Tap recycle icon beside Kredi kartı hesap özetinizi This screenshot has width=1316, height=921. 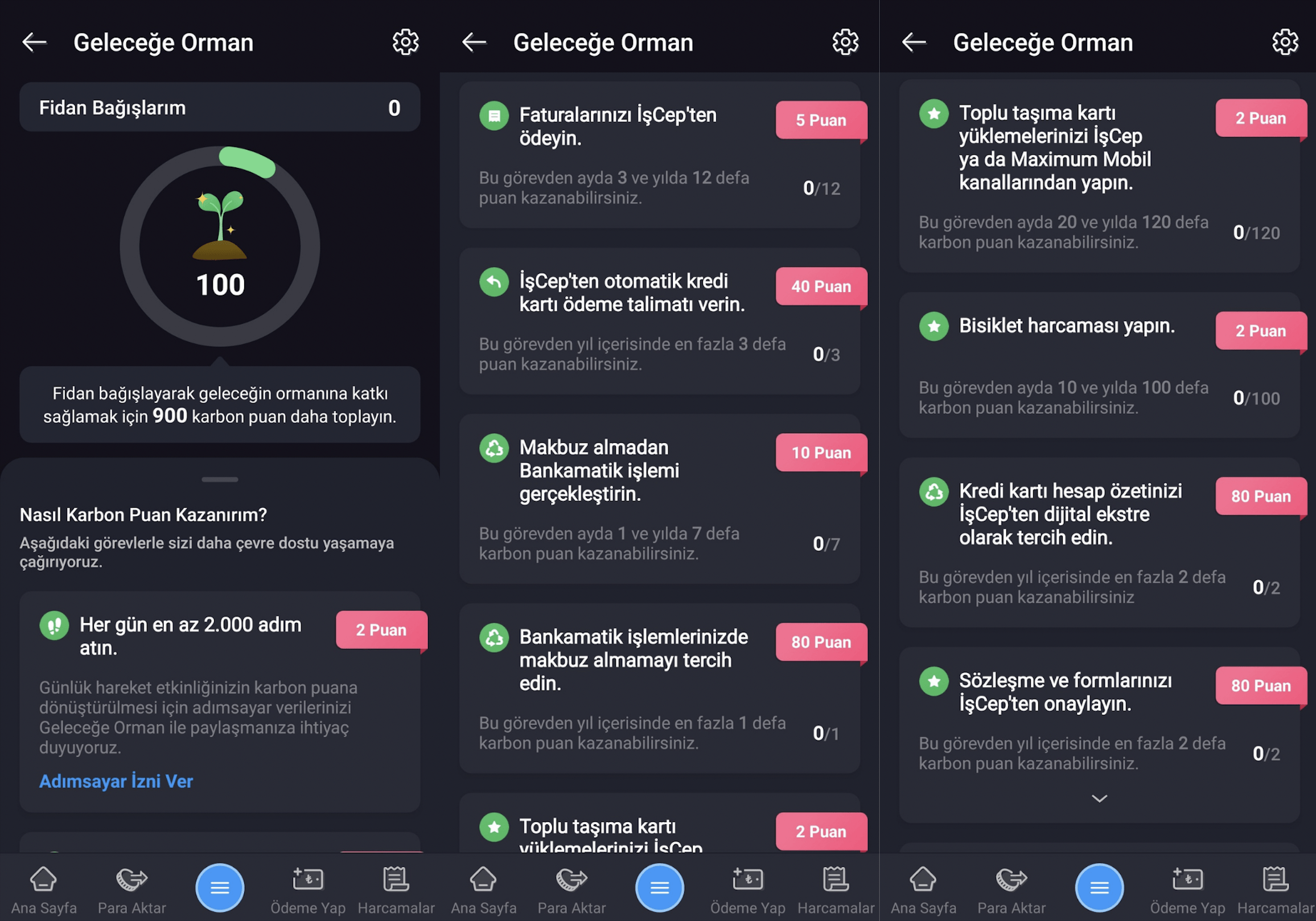(x=933, y=492)
